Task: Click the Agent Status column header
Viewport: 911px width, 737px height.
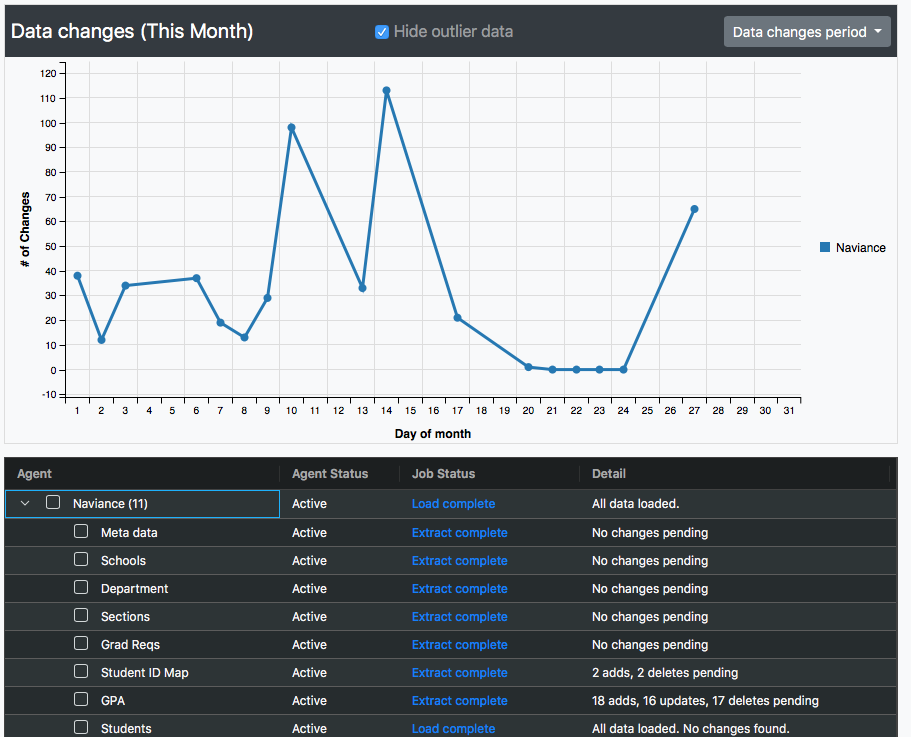Action: click(330, 474)
